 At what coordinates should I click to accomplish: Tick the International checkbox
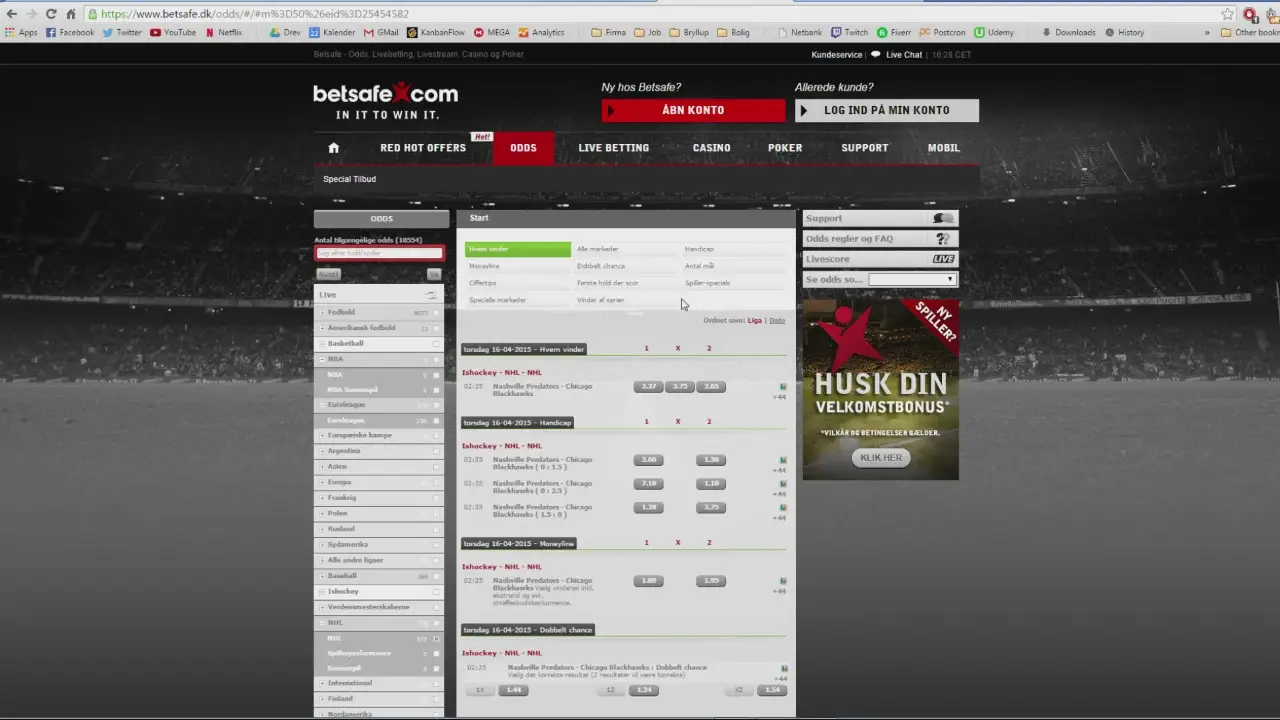[x=436, y=684]
